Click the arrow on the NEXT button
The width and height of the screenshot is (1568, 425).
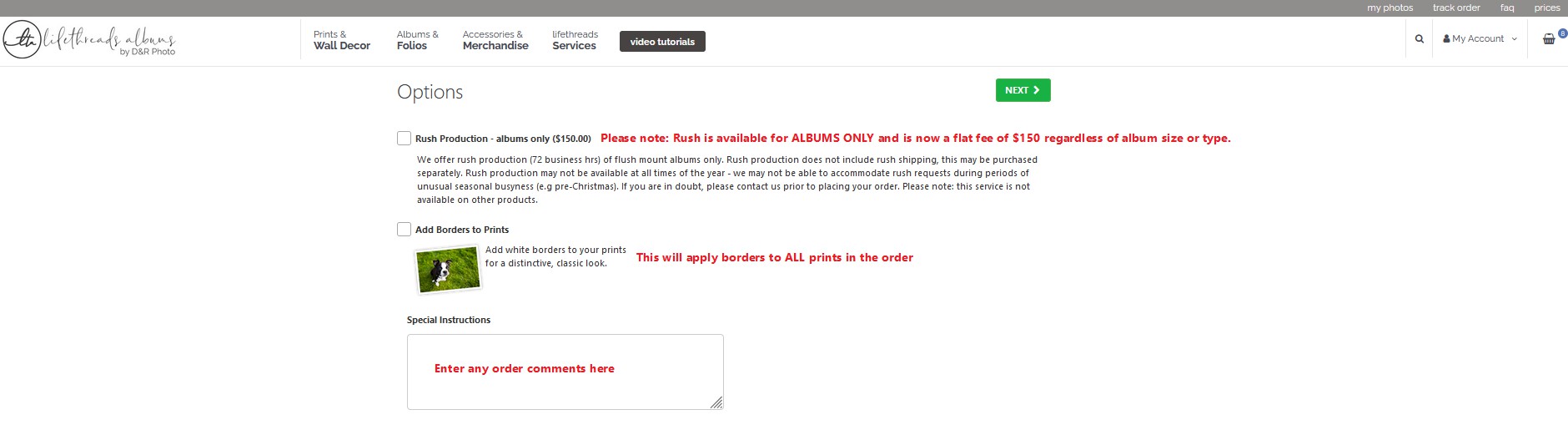(1037, 90)
